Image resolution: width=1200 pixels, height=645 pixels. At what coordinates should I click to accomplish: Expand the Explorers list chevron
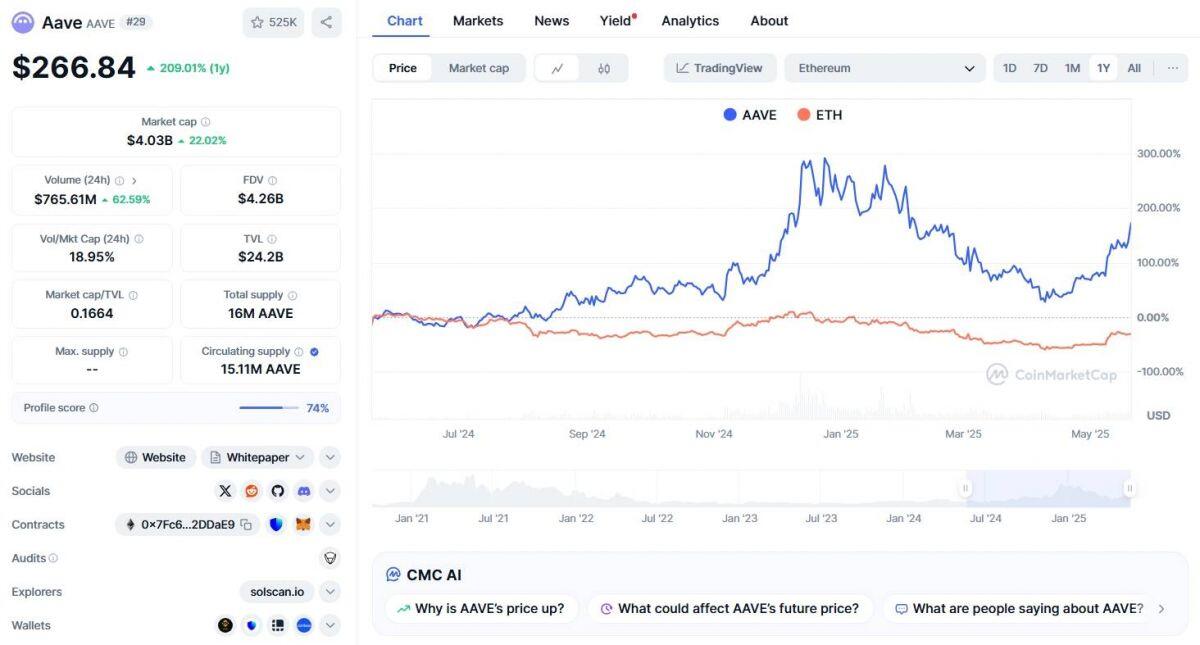click(330, 591)
